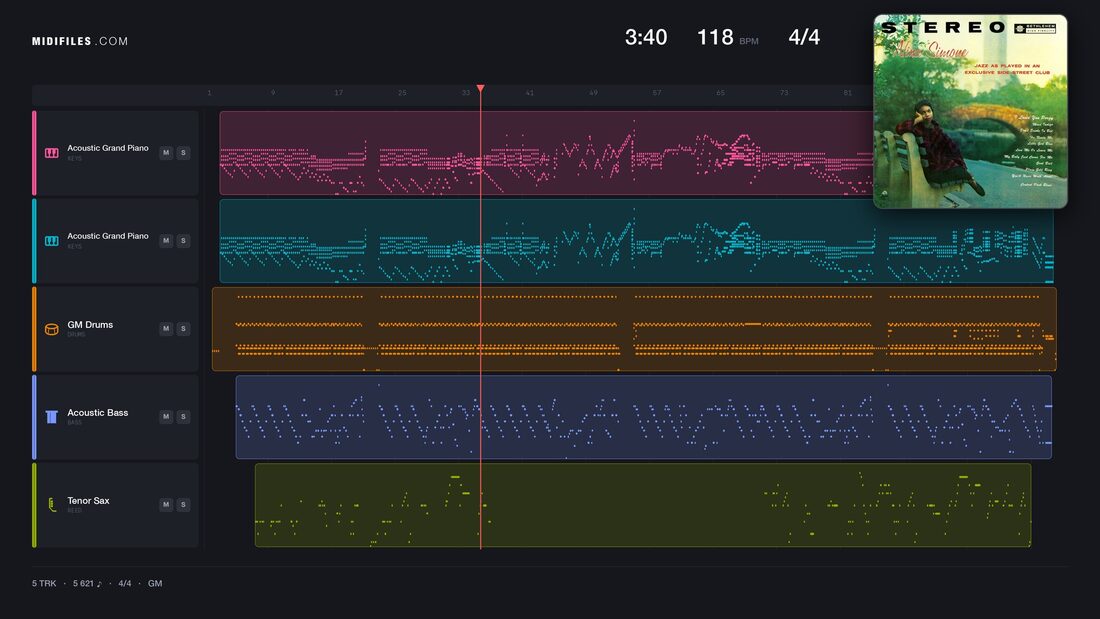The height and width of the screenshot is (619, 1100).
Task: Jump to bar 17 on the ruler
Action: (x=338, y=93)
